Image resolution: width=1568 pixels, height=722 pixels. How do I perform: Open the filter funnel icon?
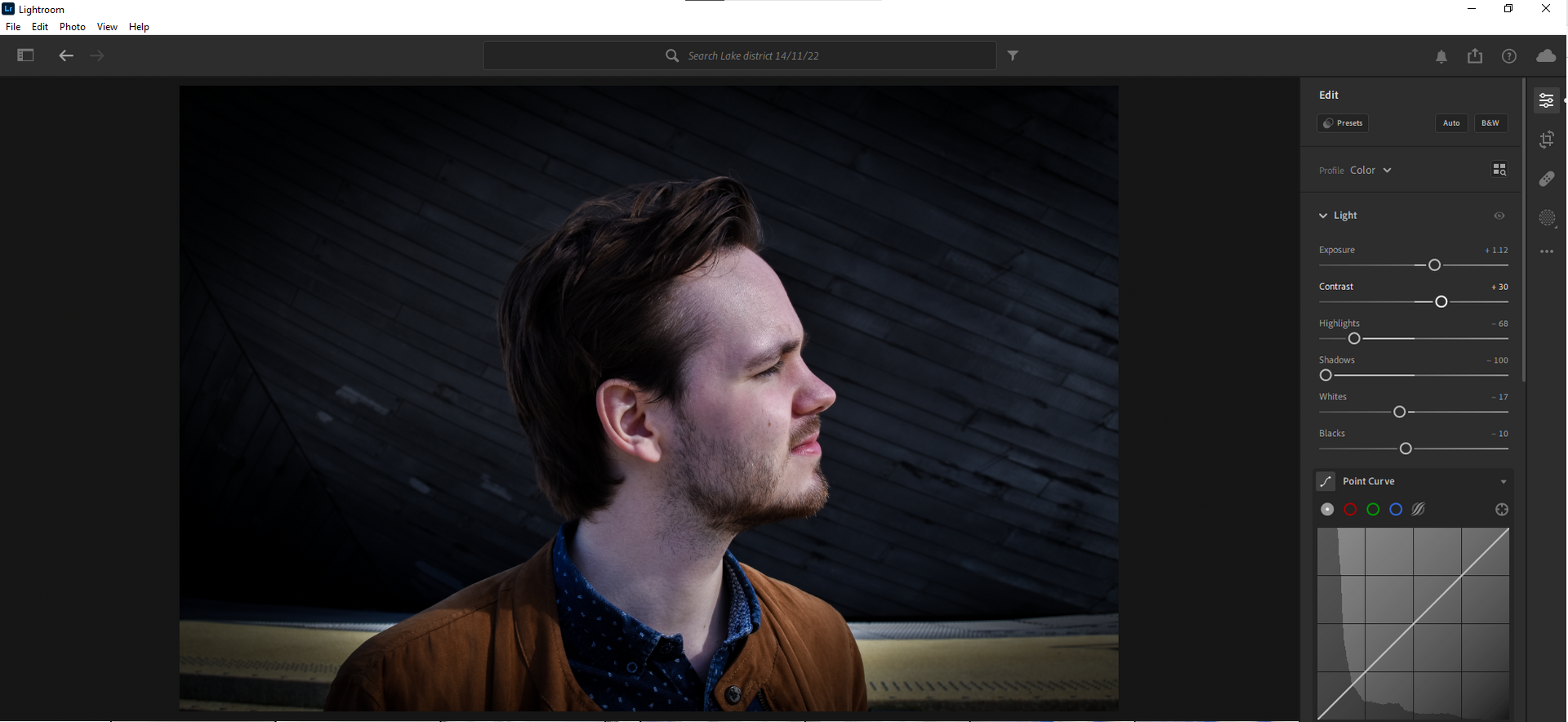point(1013,56)
